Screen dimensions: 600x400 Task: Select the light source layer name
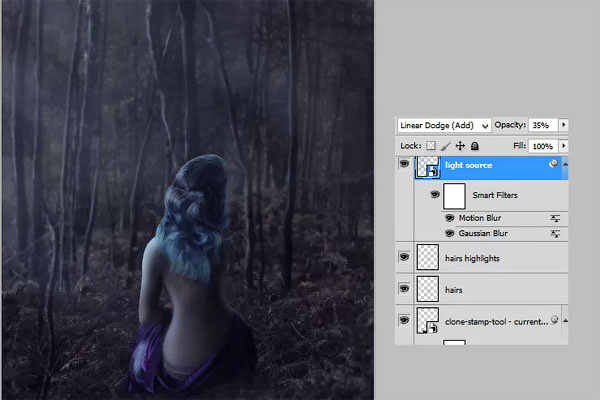468,165
